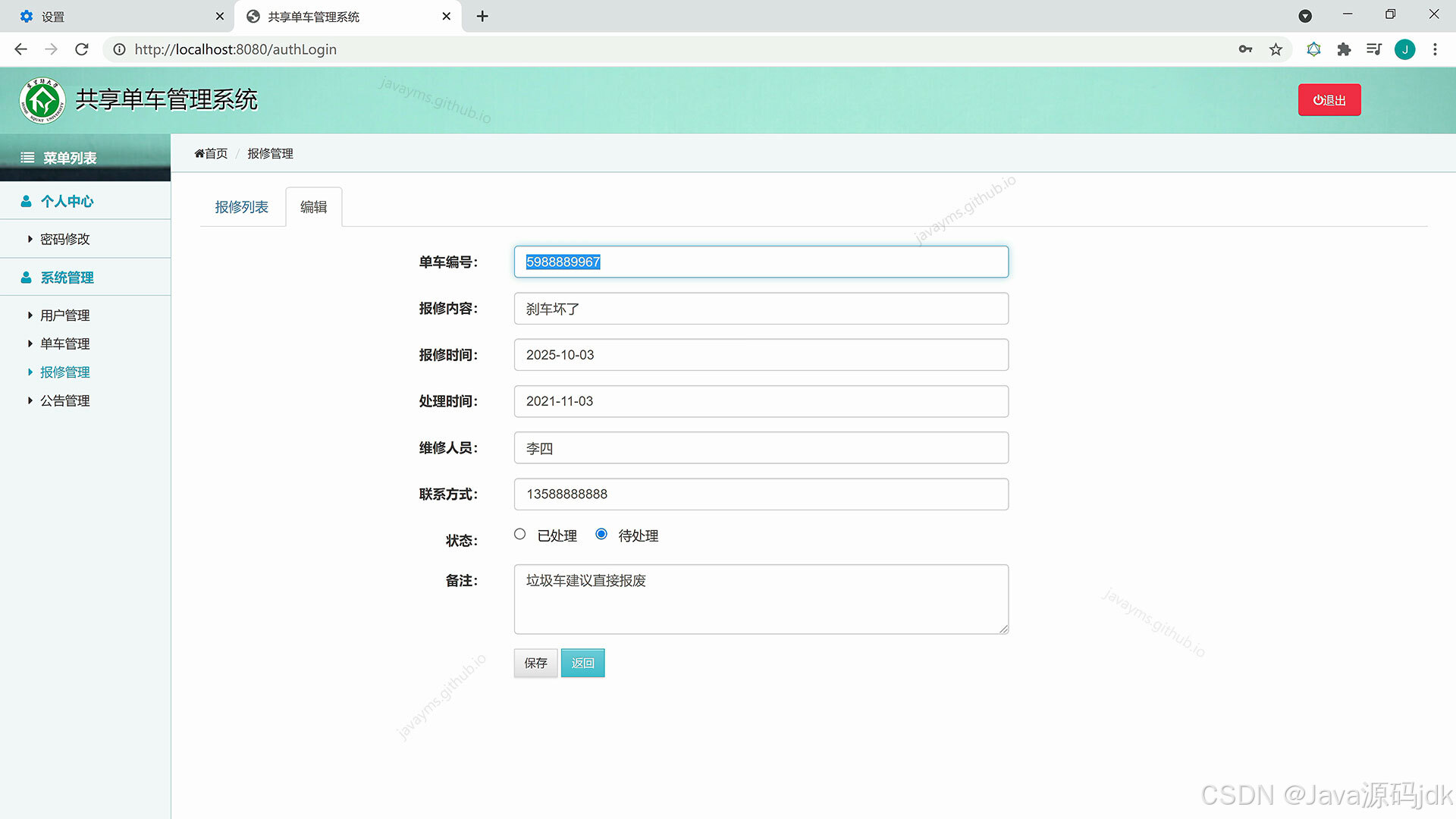Image resolution: width=1456 pixels, height=819 pixels.
Task: Open saved passwords key icon
Action: [x=1245, y=49]
